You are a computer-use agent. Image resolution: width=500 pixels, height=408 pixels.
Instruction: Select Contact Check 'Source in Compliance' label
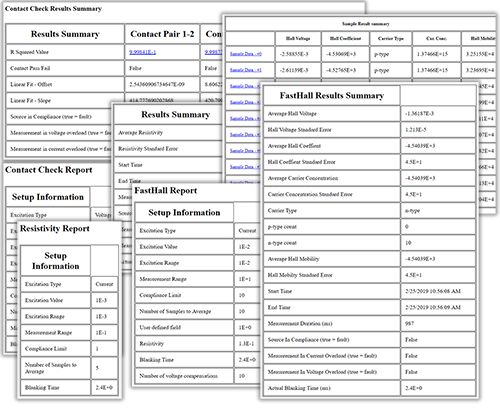click(x=51, y=117)
